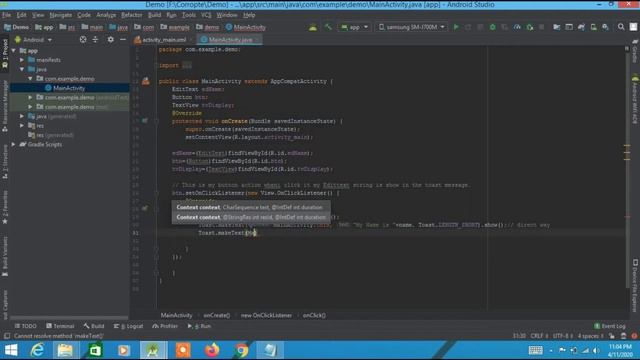Open Project panel settings gear

pos(110,40)
